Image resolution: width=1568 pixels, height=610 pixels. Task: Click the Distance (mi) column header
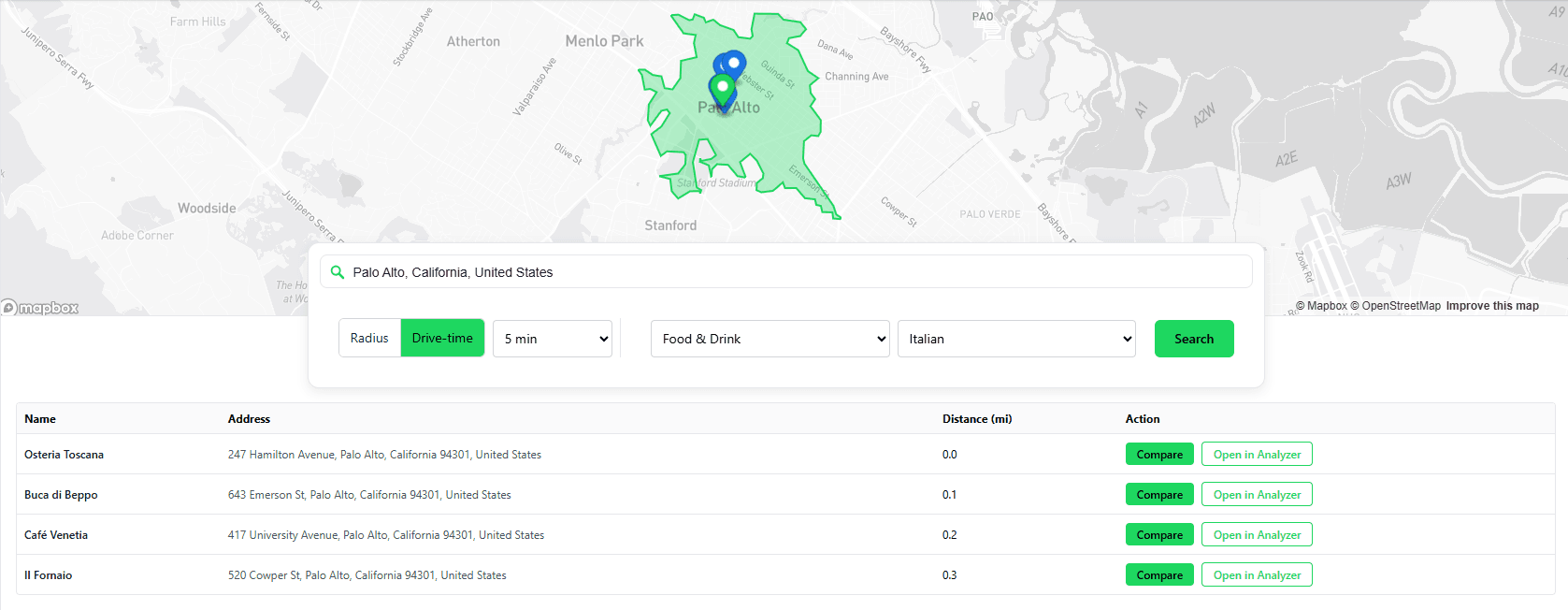977,419
